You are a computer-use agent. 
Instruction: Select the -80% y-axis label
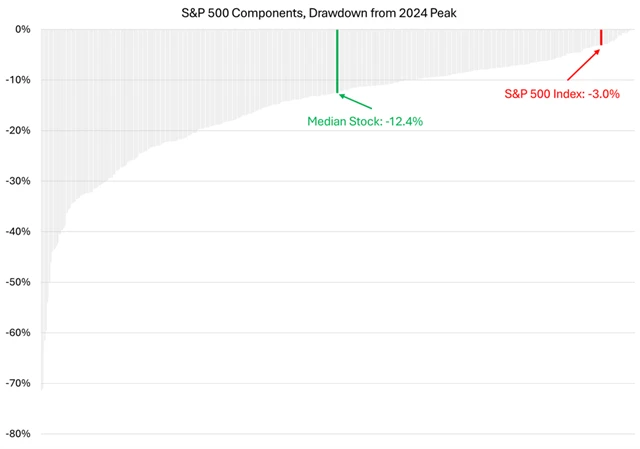point(17,434)
